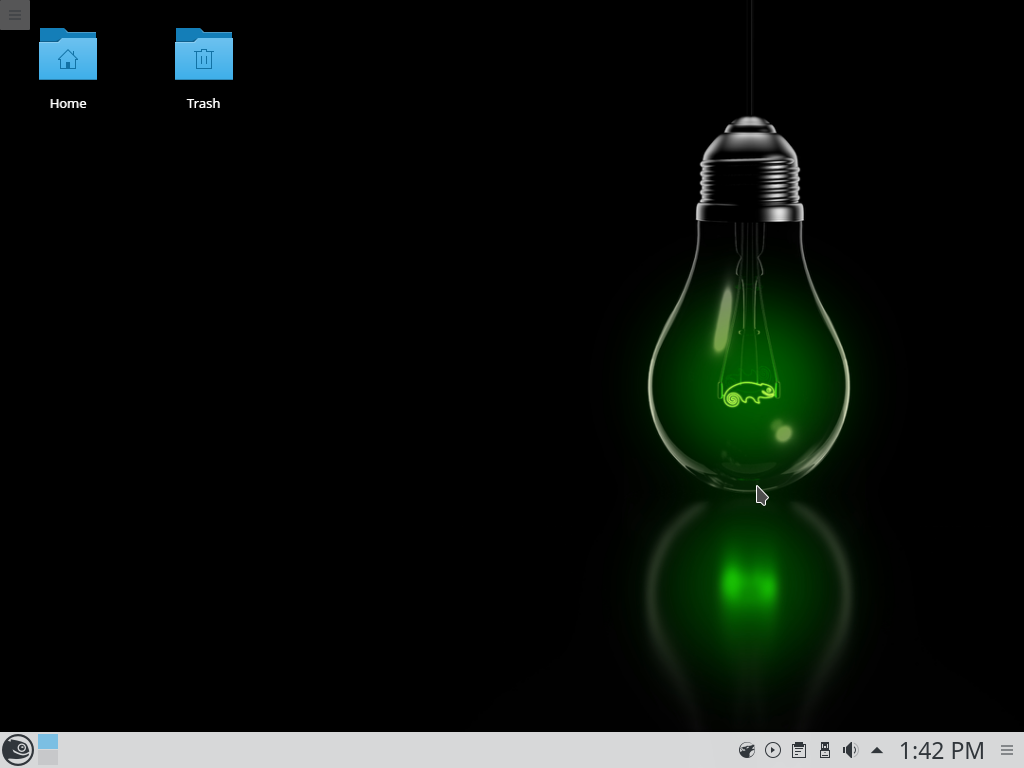Open the panel settings hamburger menu
Viewport: 1024px width, 768px height.
[x=1007, y=750]
